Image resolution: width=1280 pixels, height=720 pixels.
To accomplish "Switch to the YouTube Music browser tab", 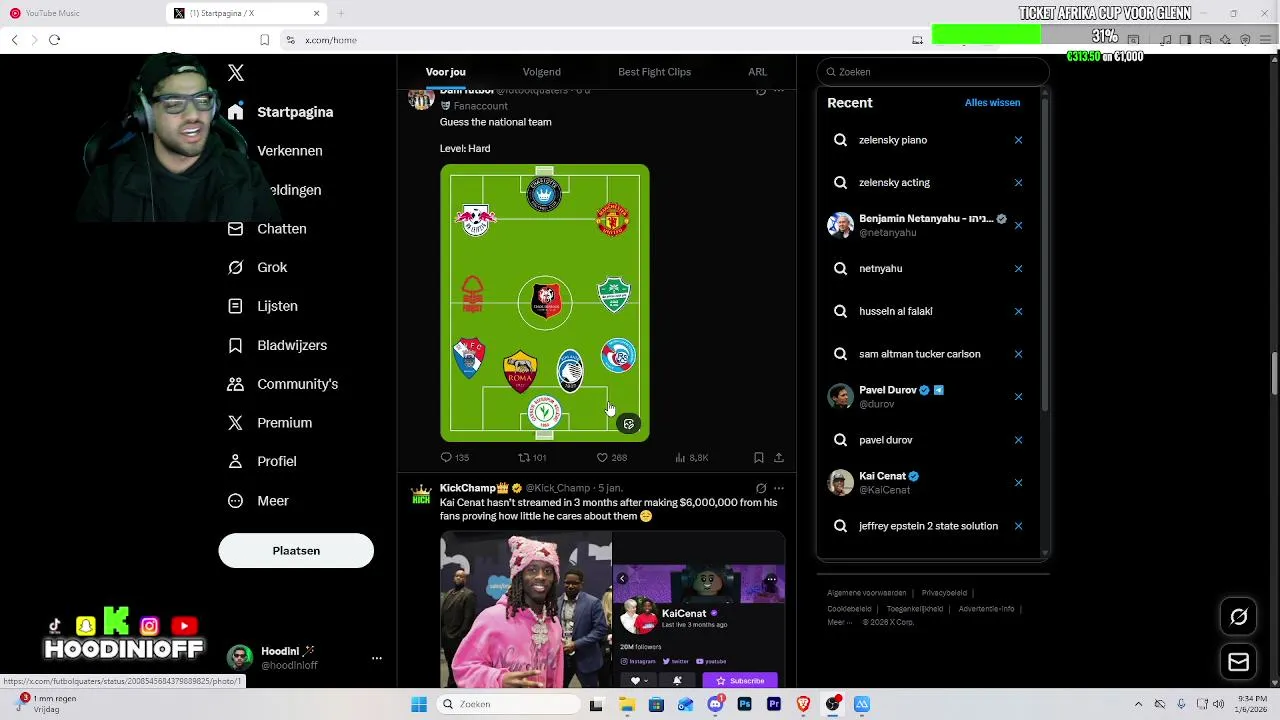I will (80, 13).
